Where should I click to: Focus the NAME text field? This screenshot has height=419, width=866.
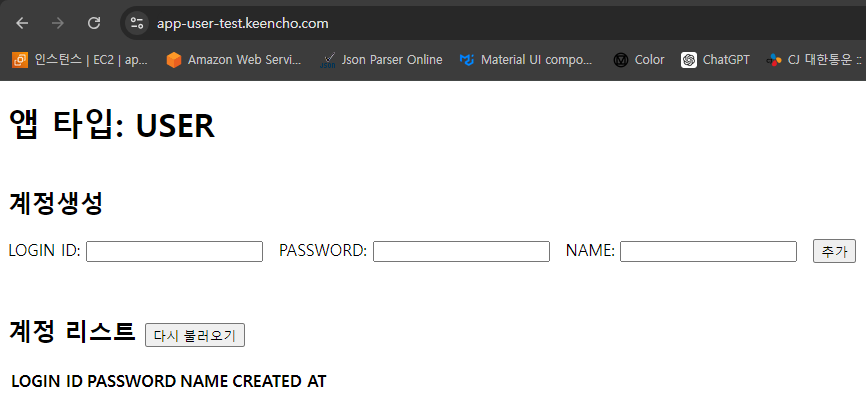708,251
